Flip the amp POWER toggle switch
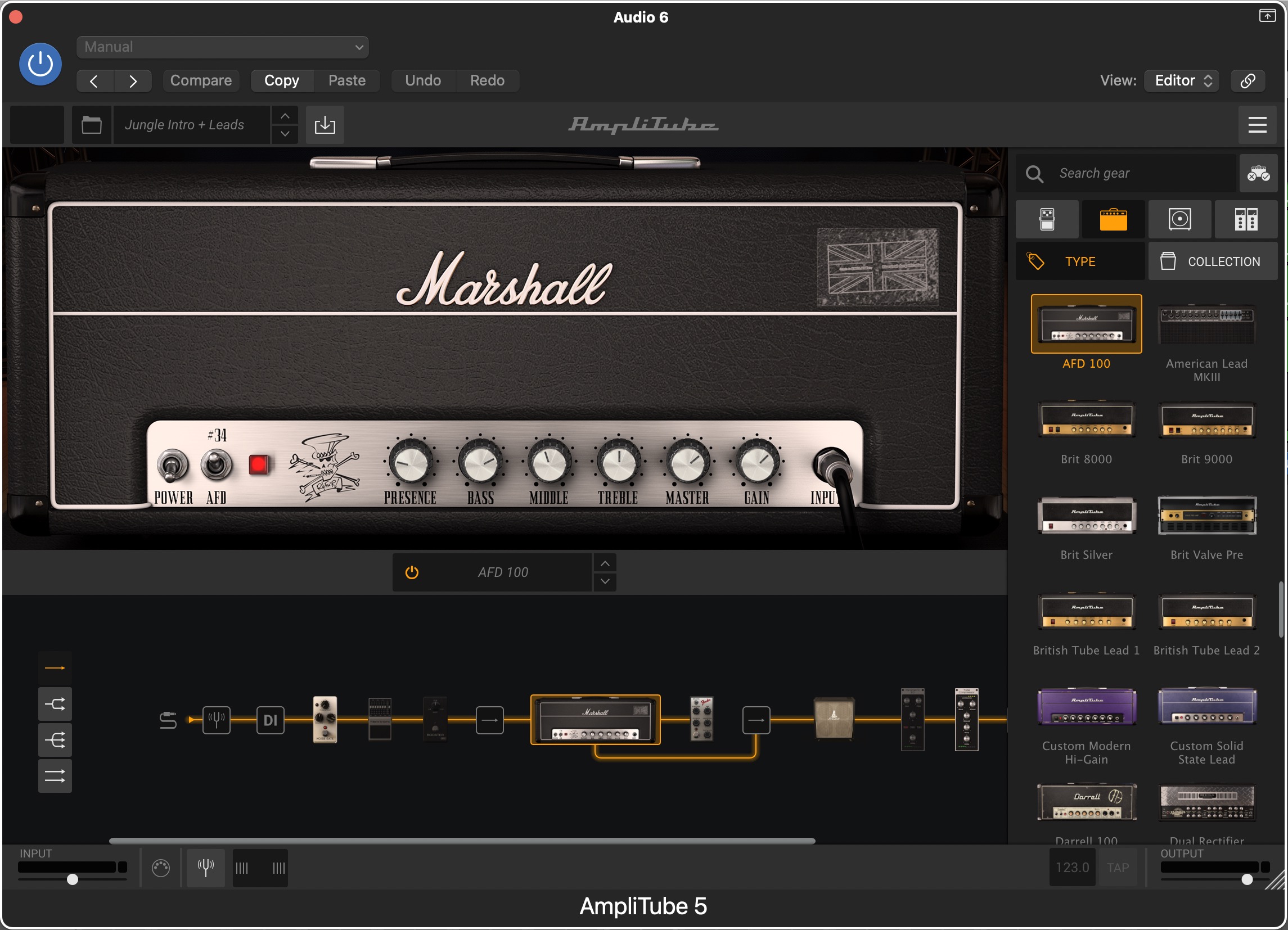Image resolution: width=1288 pixels, height=930 pixels. [x=172, y=467]
